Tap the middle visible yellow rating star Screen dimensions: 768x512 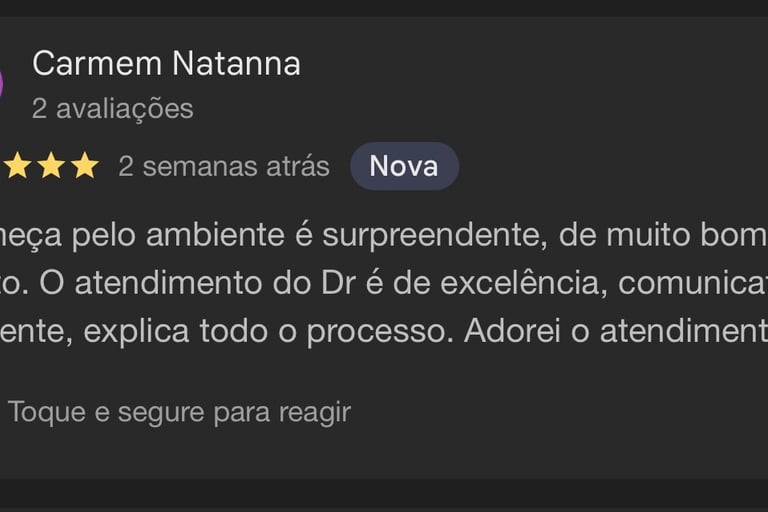(51, 165)
